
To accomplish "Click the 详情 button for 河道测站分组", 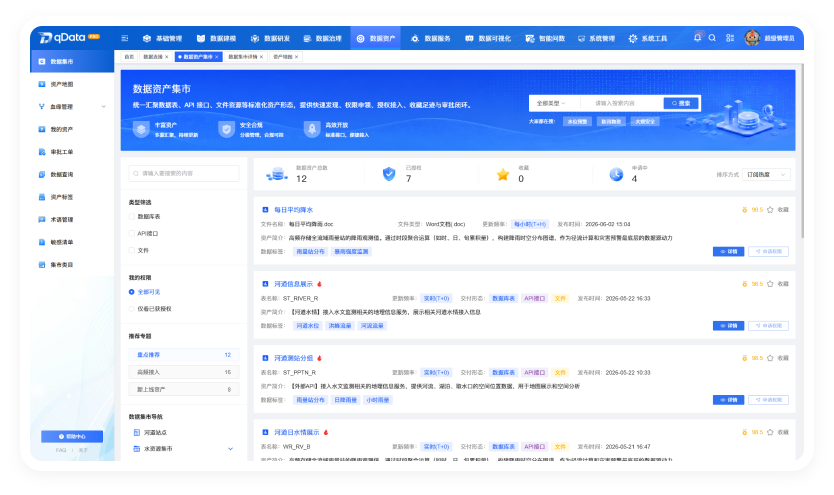I will tap(728, 400).
